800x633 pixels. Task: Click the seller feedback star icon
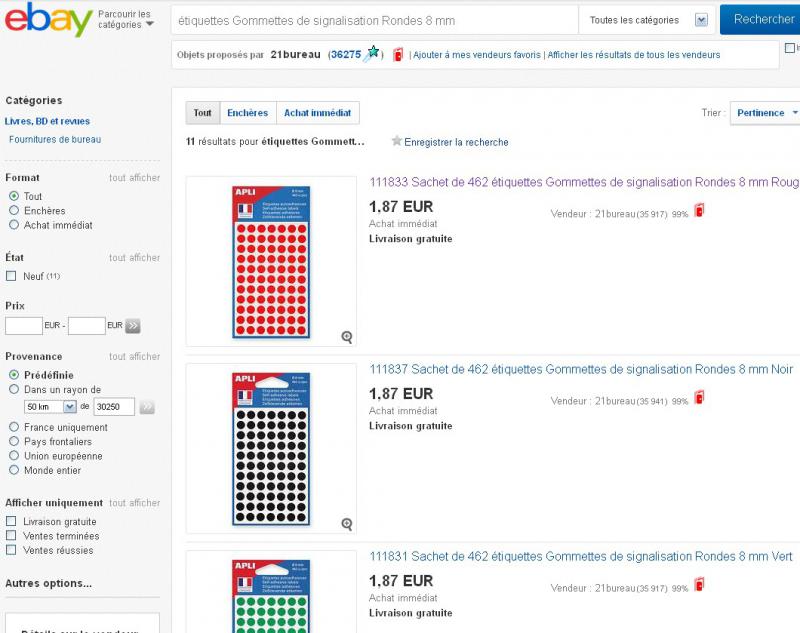[373, 54]
